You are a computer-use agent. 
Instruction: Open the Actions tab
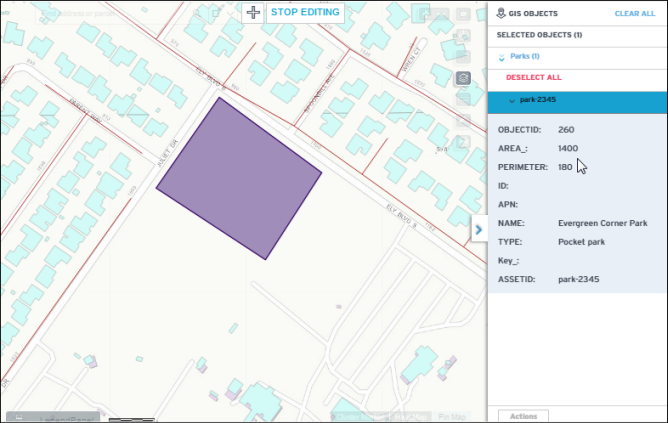(523, 415)
